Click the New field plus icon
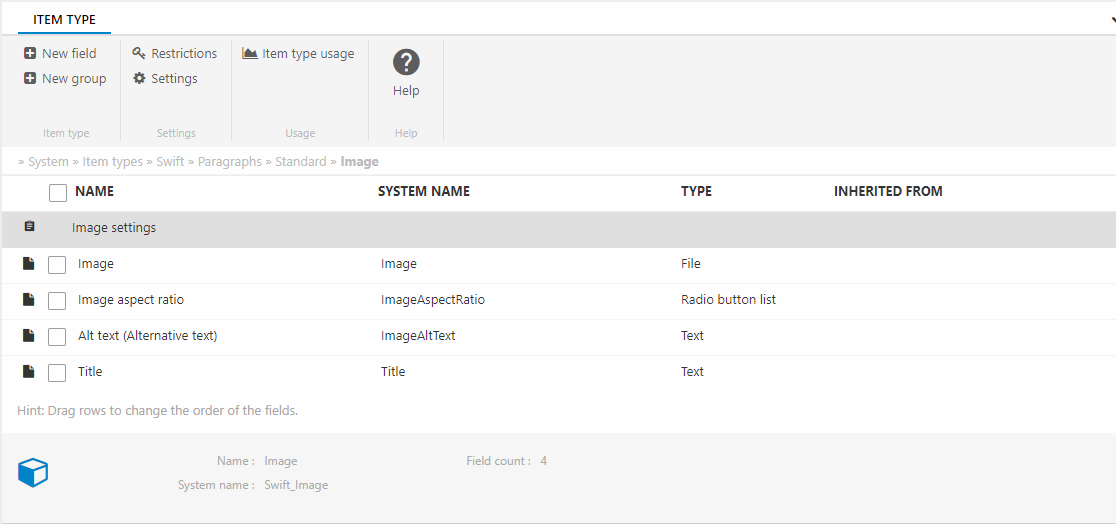This screenshot has width=1116, height=524. tap(30, 54)
